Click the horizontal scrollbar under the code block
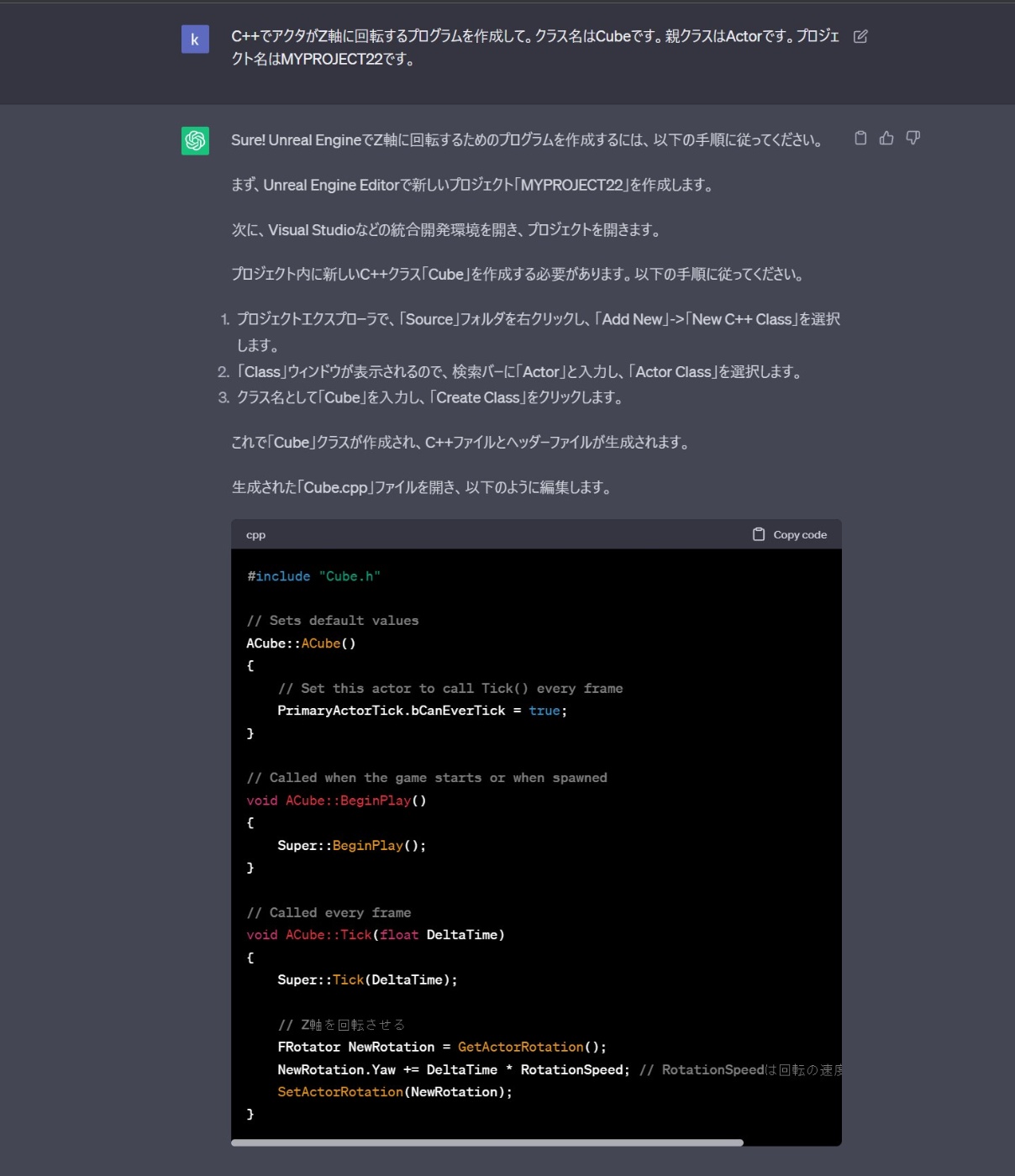The image size is (1015, 1176). point(487,1142)
